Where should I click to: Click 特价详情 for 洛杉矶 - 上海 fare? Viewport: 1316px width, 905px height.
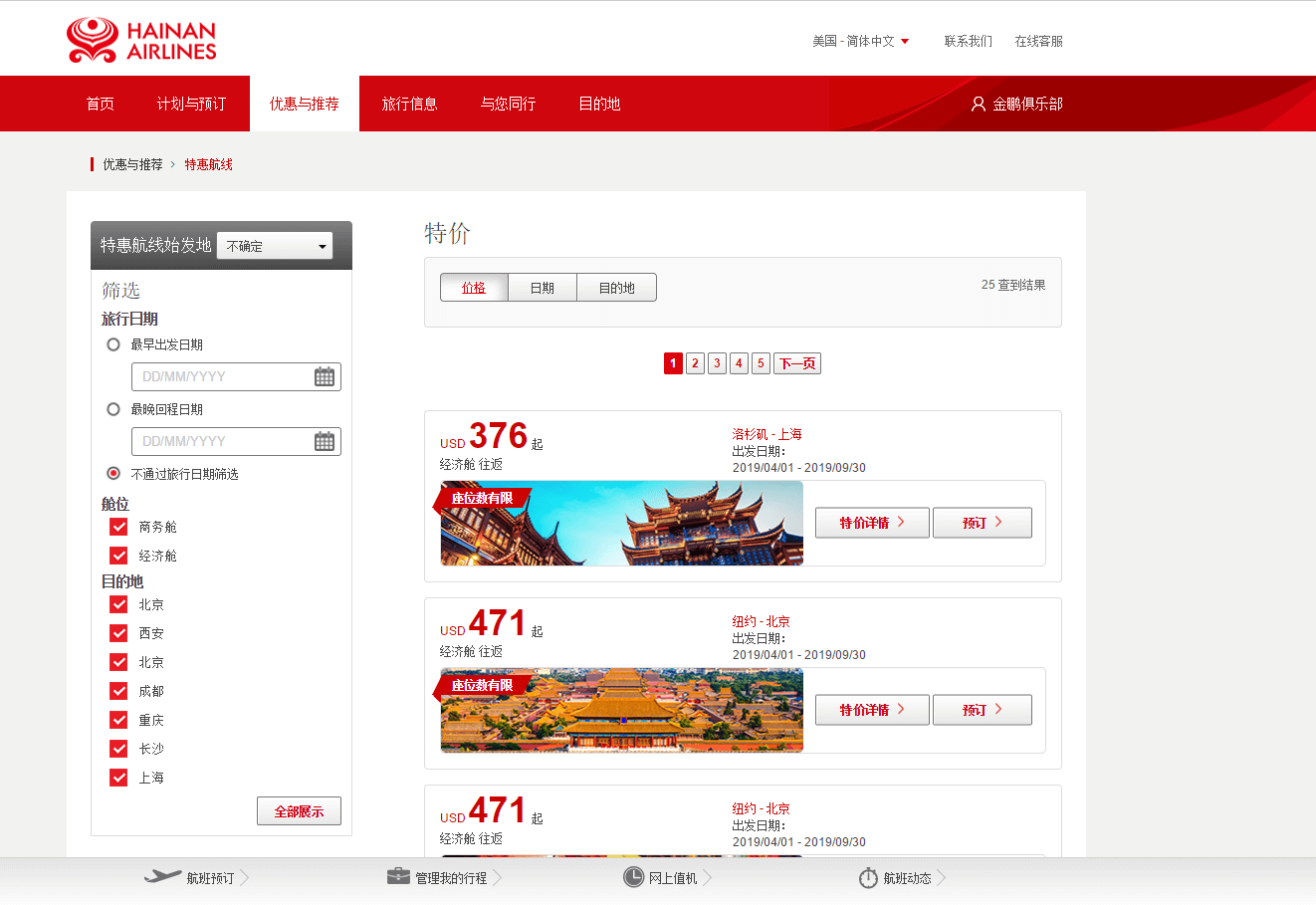tap(872, 523)
